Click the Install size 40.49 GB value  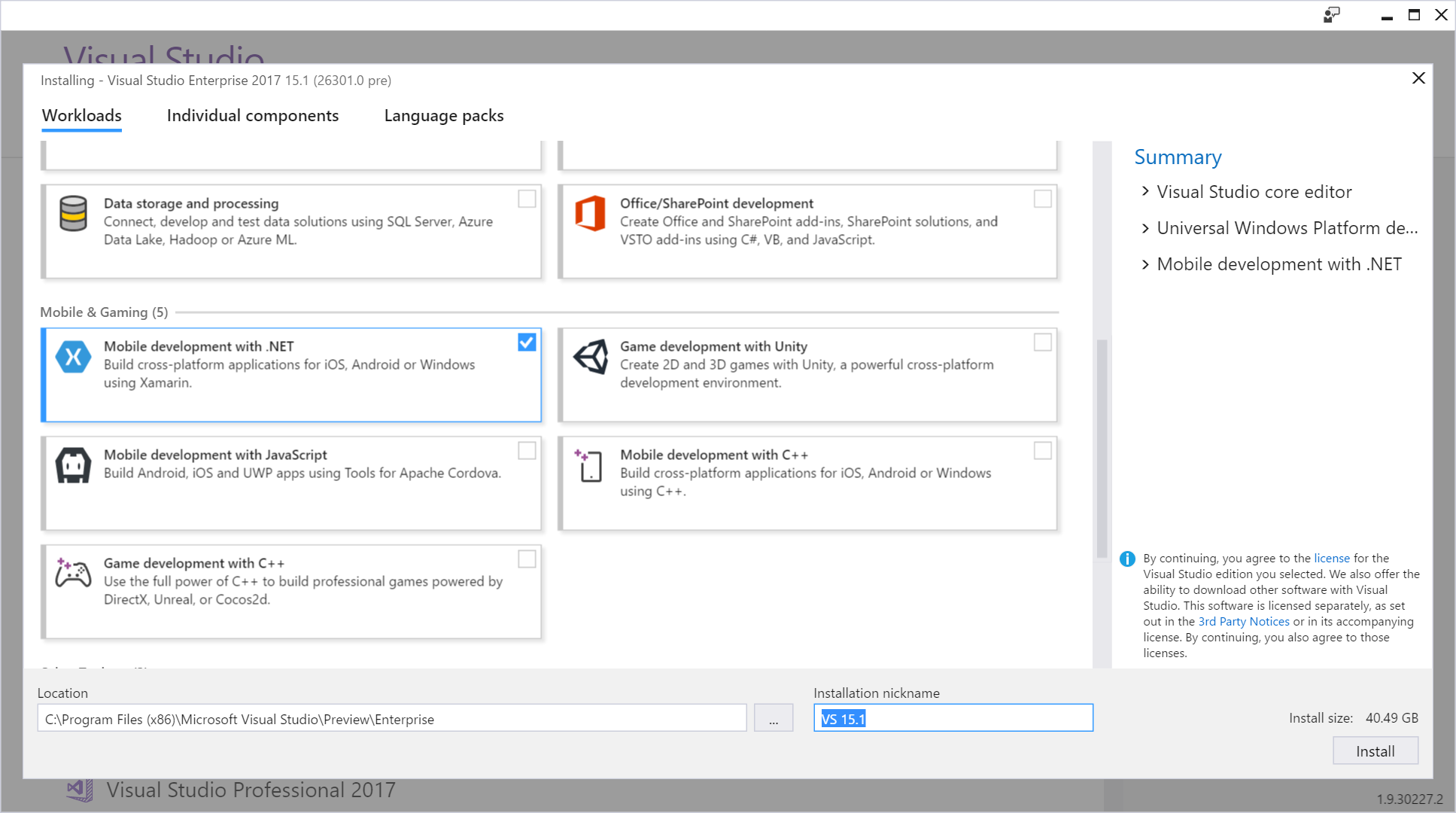pos(1392,718)
